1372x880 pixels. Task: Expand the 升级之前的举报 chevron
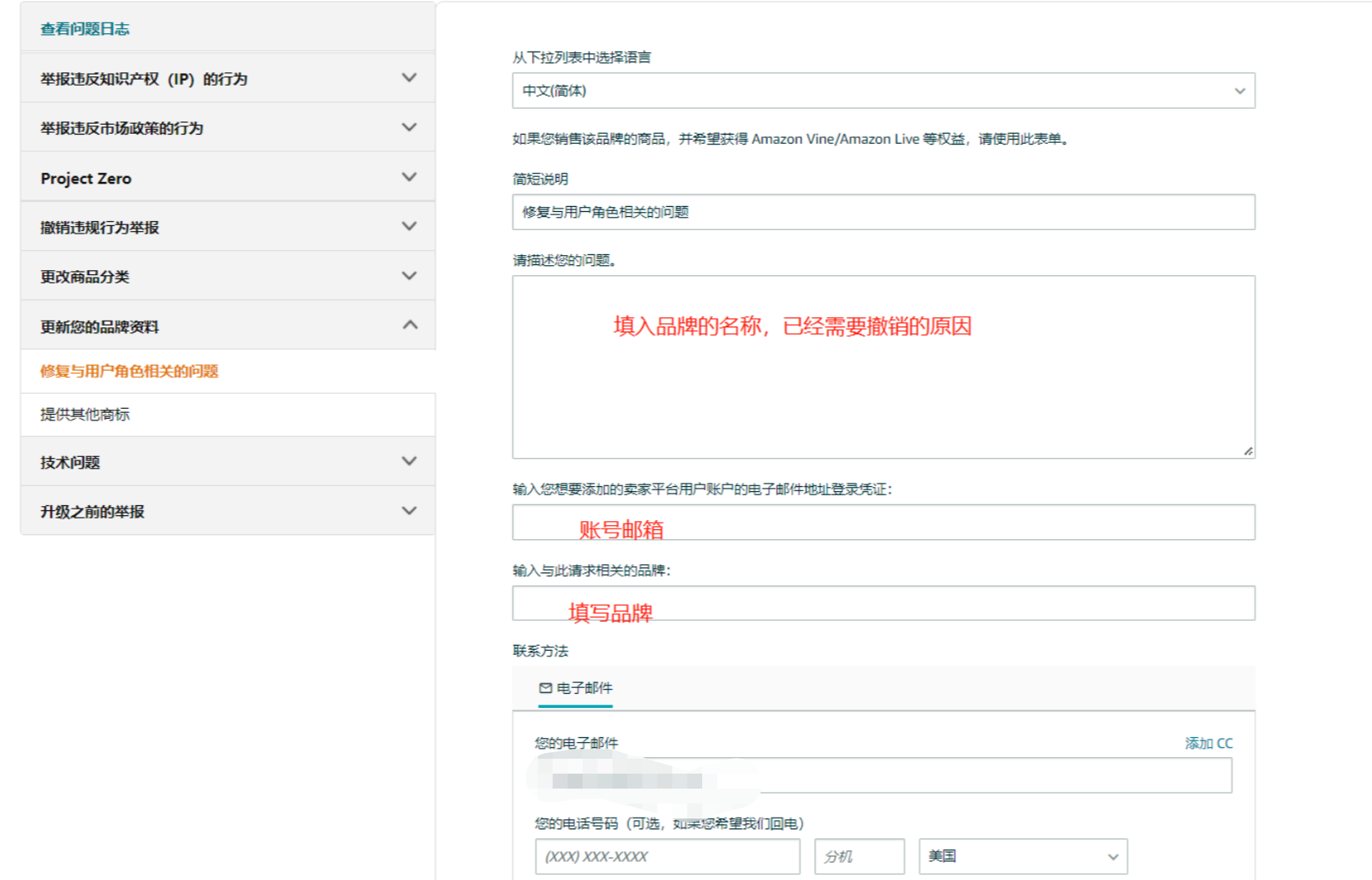click(409, 511)
